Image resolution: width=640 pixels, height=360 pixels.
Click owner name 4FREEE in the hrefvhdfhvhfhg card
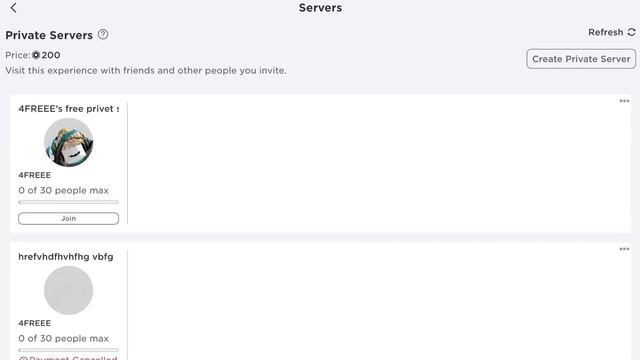(x=35, y=323)
